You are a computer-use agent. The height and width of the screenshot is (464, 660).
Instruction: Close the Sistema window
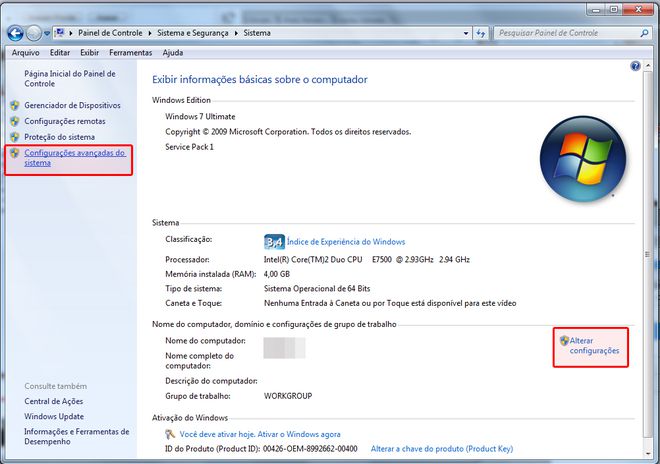(x=638, y=9)
